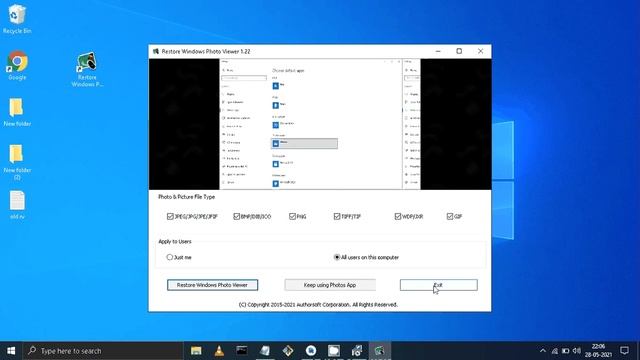This screenshot has height=360, width=640.
Task: Uncheck the JPEG/JPG/JPE/JFIF checkbox
Action: (x=170, y=216)
